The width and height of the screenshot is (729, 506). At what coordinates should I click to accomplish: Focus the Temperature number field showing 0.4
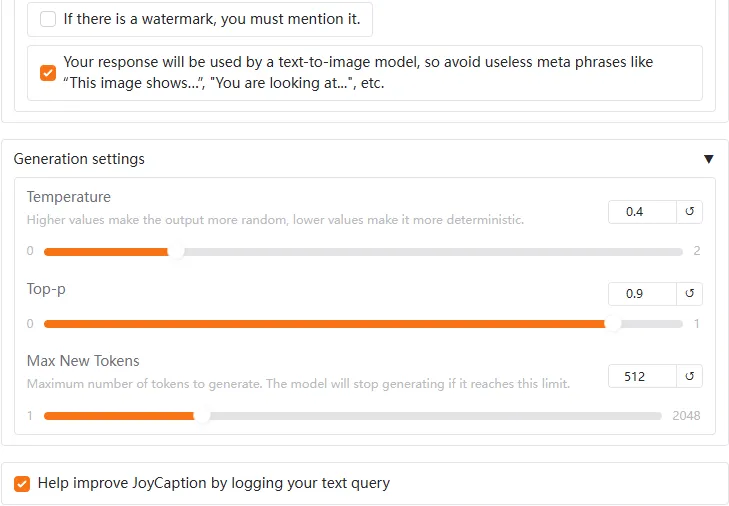click(641, 212)
